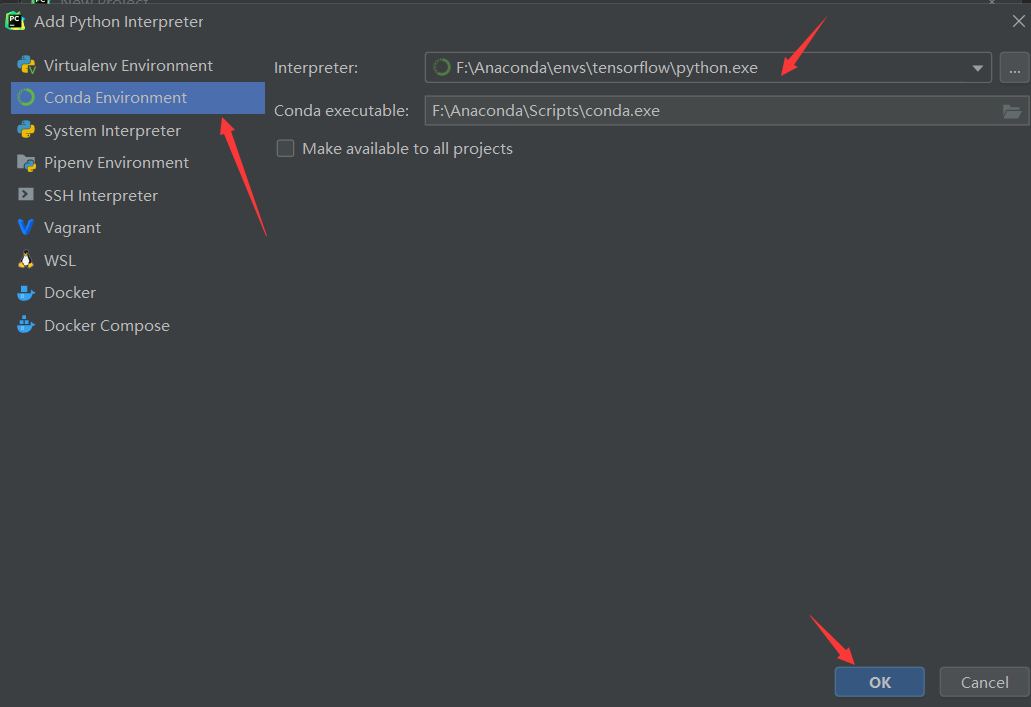Click the Conda executable path field
This screenshot has width=1031, height=707.
(x=727, y=110)
